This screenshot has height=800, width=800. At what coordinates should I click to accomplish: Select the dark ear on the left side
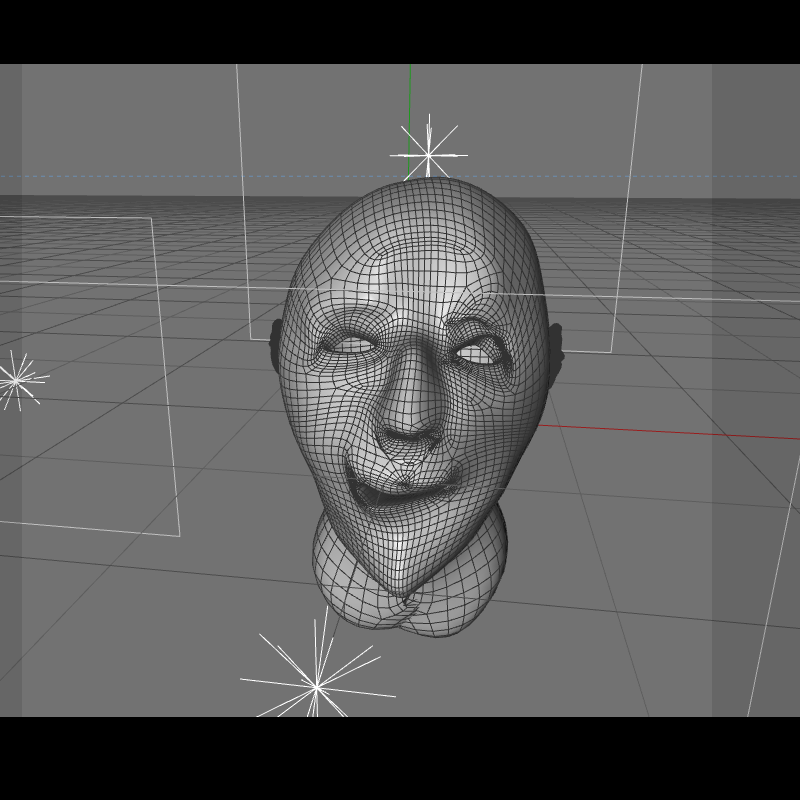[276, 341]
